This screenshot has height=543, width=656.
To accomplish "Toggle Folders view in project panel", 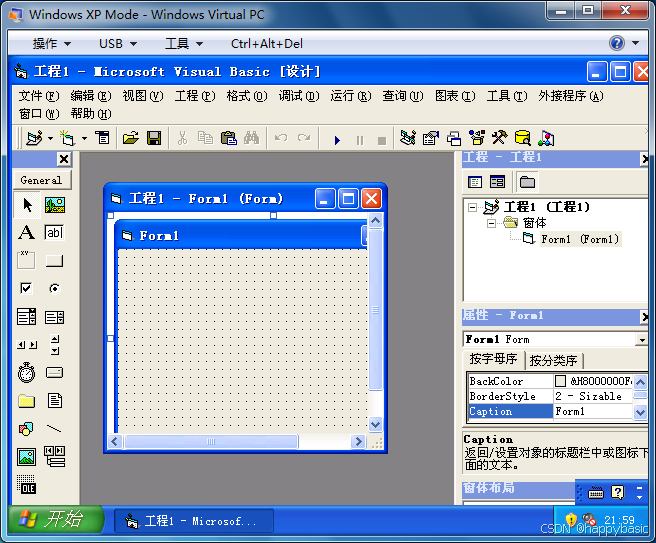I will point(527,182).
